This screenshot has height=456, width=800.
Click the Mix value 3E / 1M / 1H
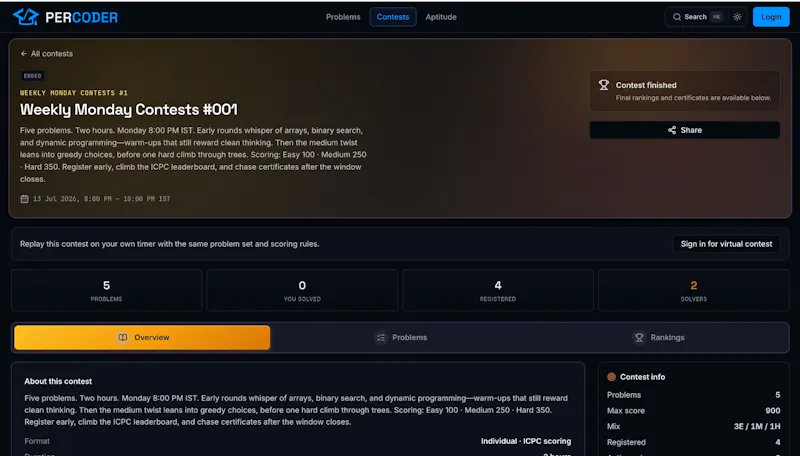(757, 426)
